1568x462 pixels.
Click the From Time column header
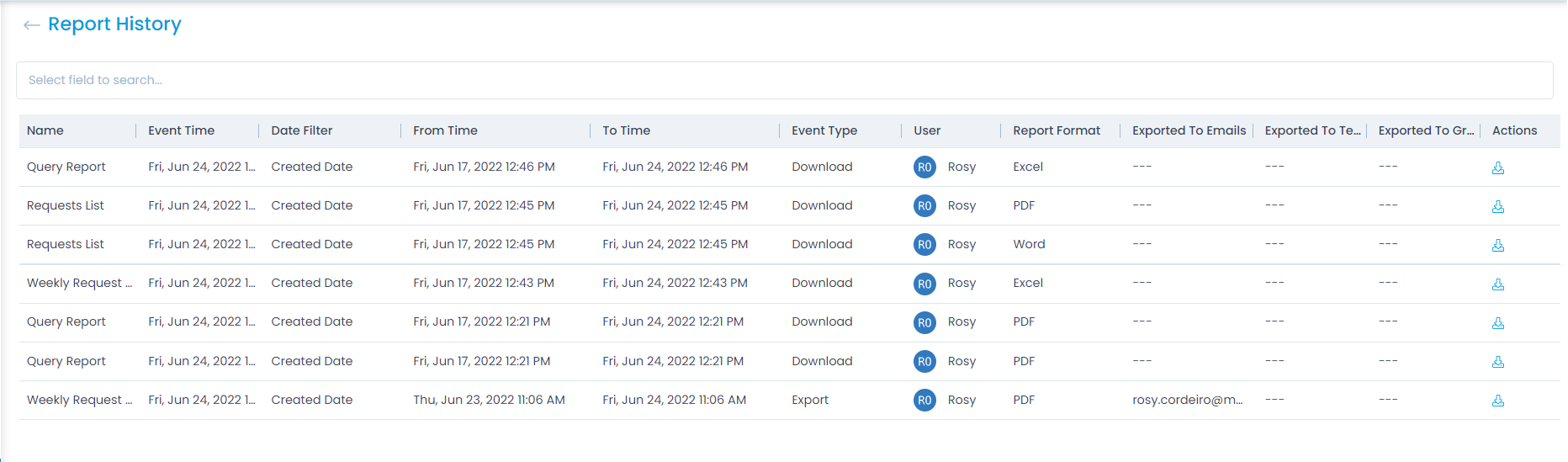point(445,130)
